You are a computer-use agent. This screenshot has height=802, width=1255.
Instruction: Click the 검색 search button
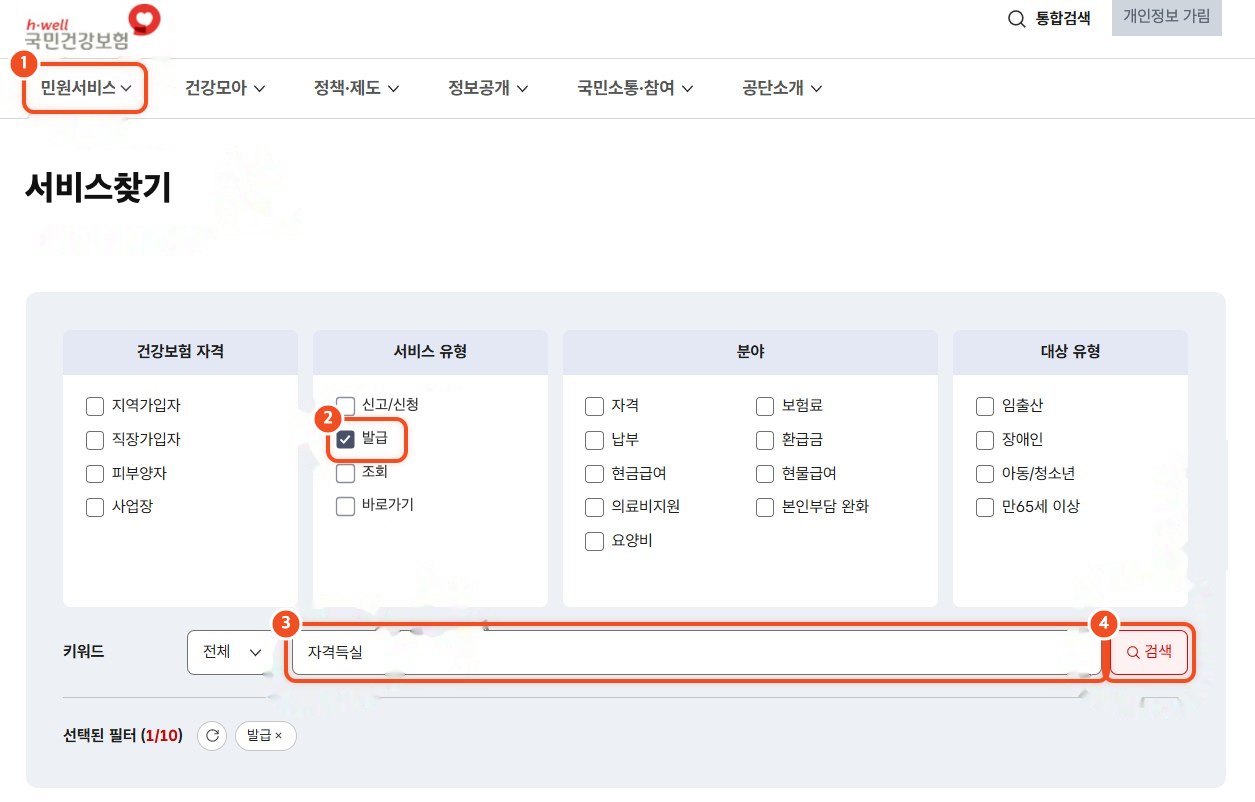[1150, 652]
